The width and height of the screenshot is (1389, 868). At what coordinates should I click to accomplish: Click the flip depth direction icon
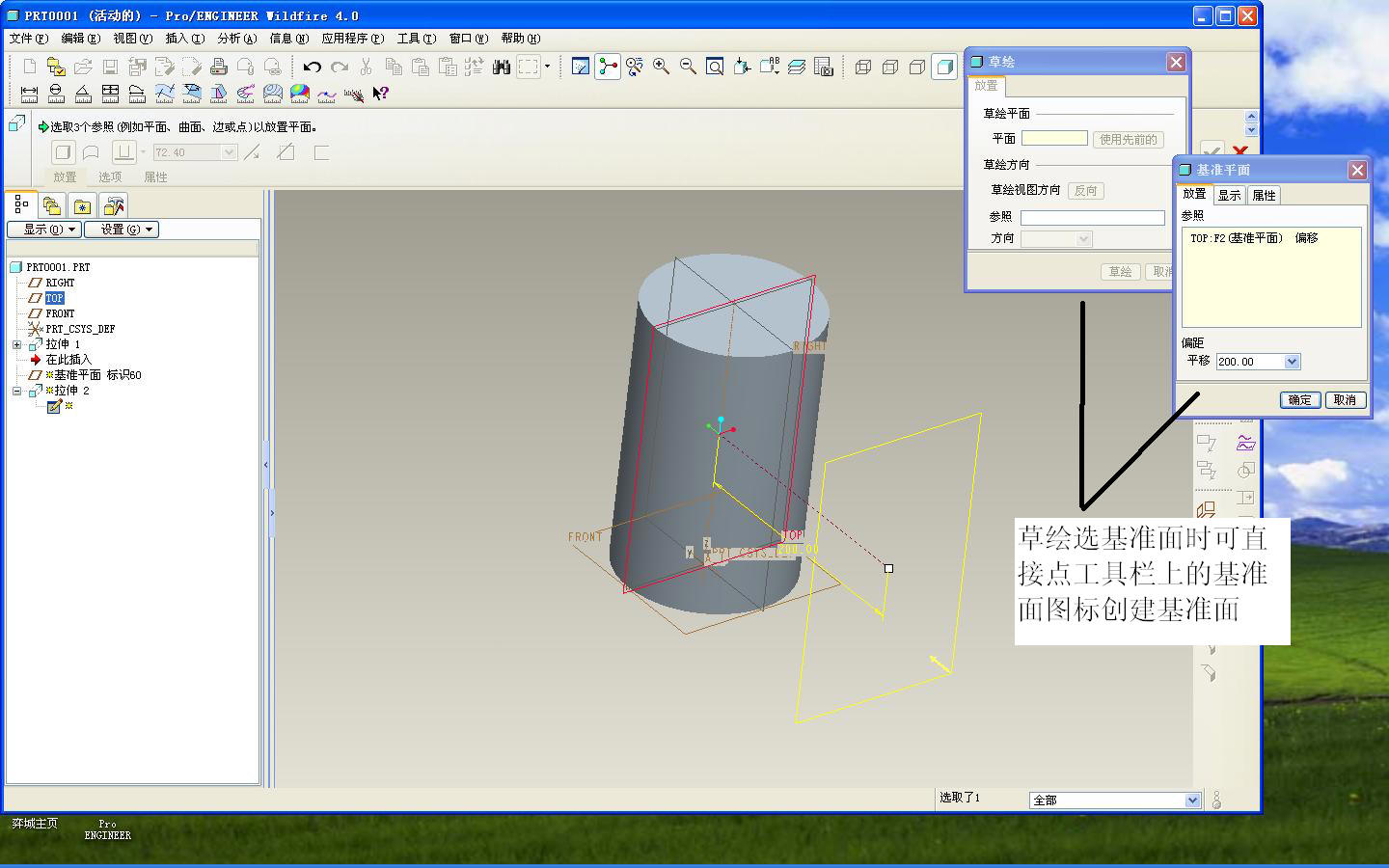[253, 152]
